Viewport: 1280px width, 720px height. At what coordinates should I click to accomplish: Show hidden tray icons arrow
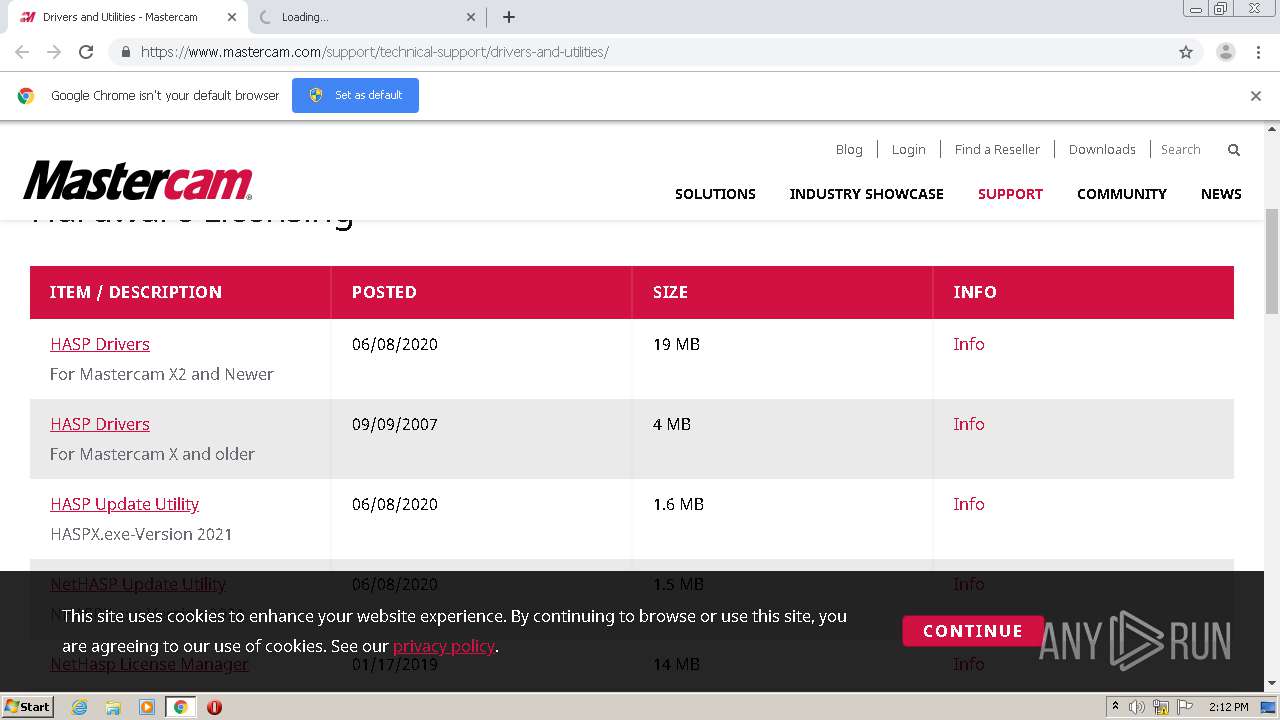(x=1115, y=707)
